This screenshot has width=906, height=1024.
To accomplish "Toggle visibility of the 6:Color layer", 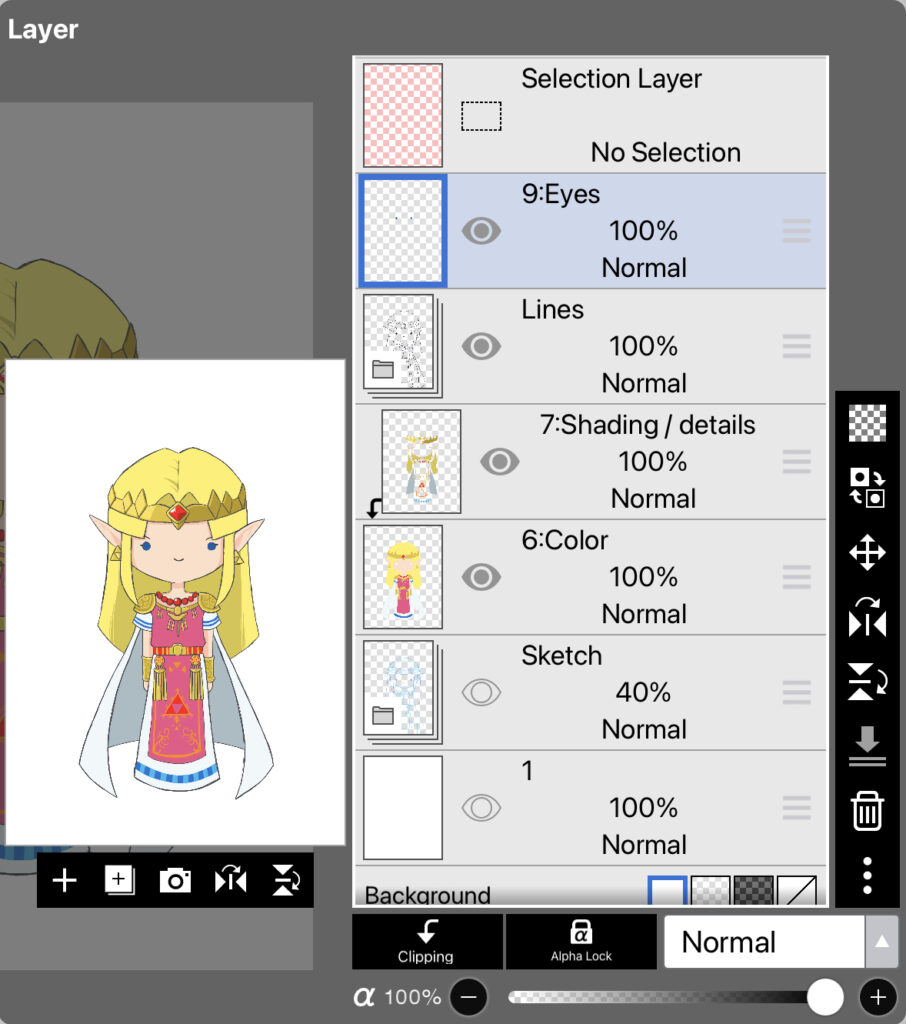I will (x=481, y=577).
